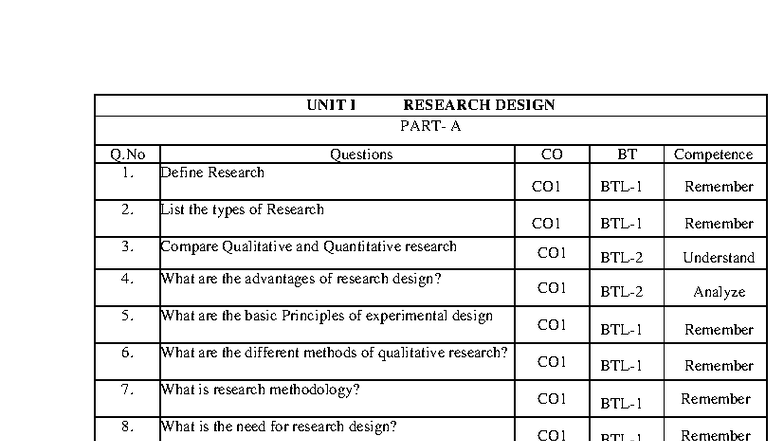The height and width of the screenshot is (441, 784).
Task: Click the need for research design question
Action: coord(278,426)
